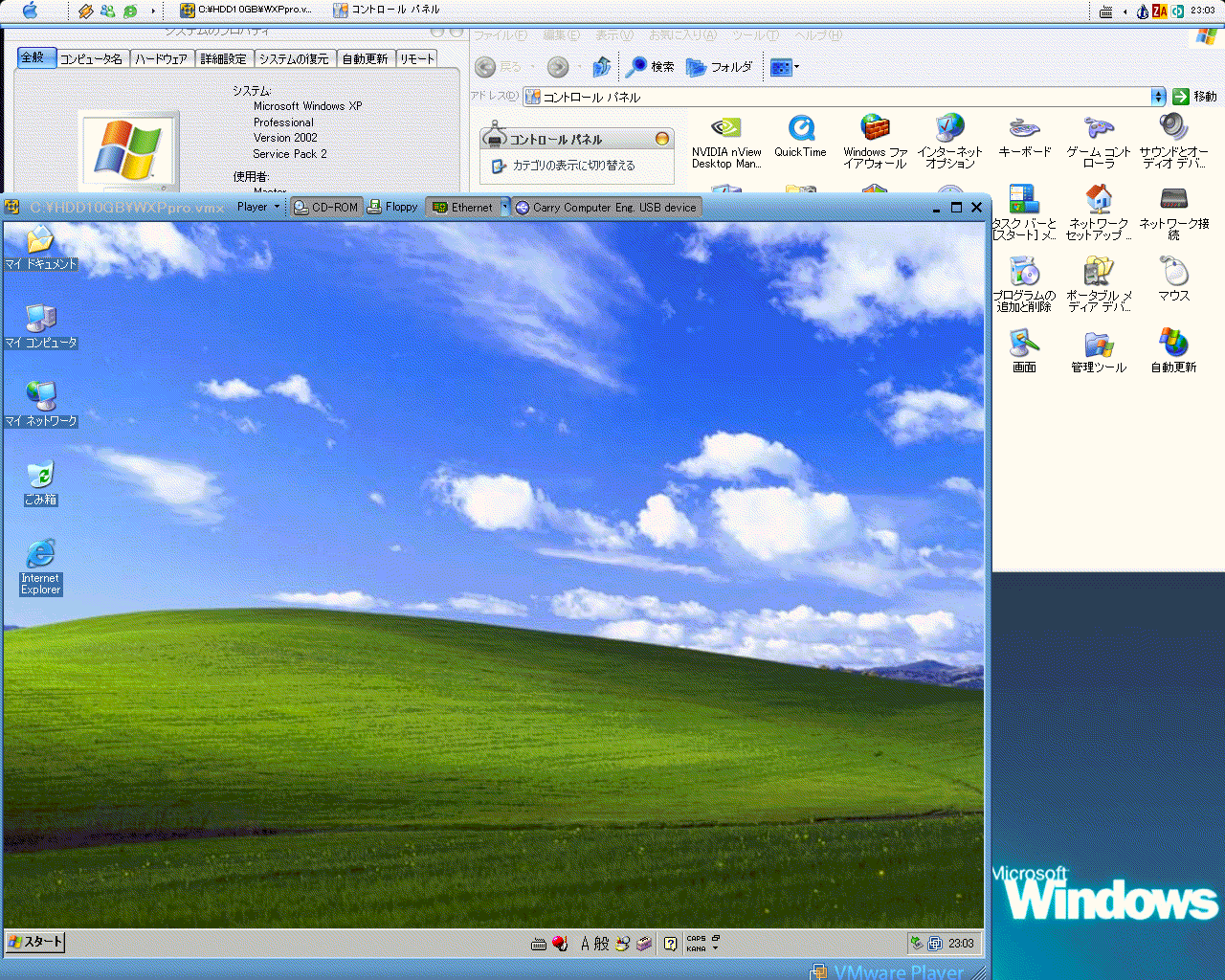Toggle the Floppy device in VMware Player
Viewport: 1225px width, 980px height.
[x=393, y=207]
